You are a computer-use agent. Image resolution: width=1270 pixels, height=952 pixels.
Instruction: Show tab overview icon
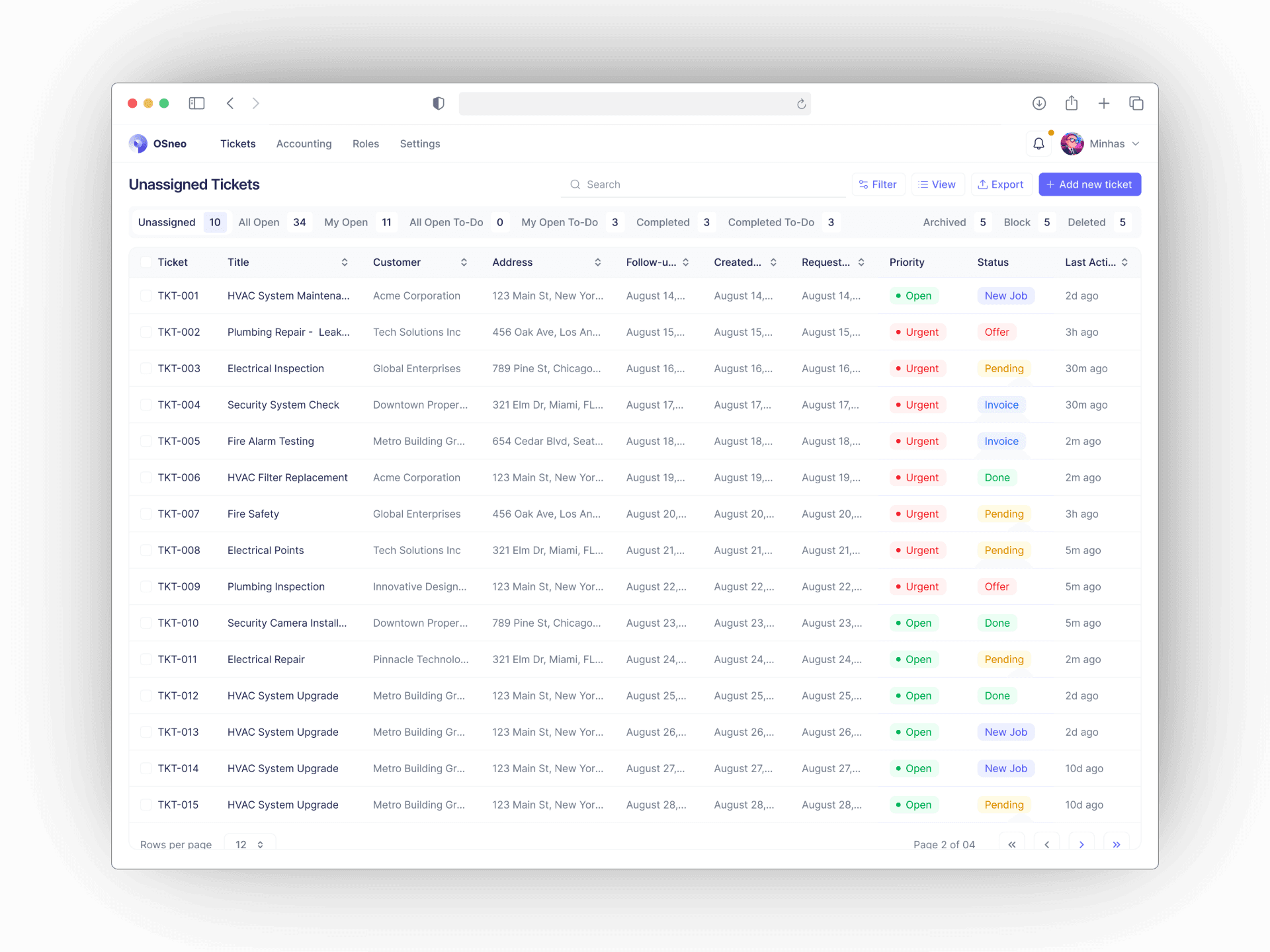point(1136,103)
